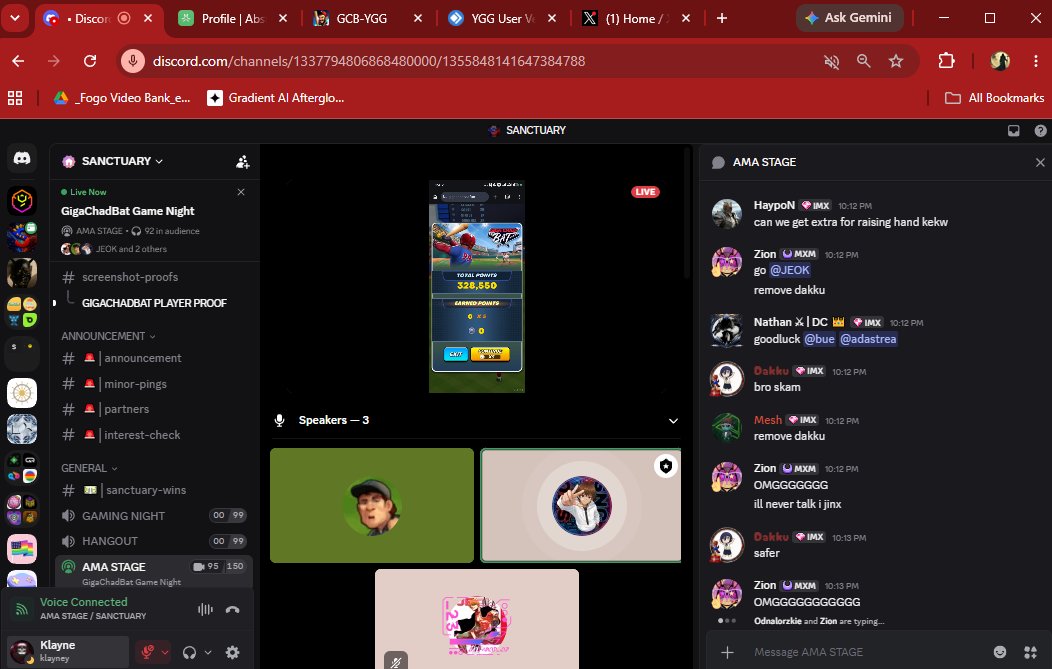1052x669 pixels.
Task: Open the browser apps grid icon
Action: click(15, 98)
